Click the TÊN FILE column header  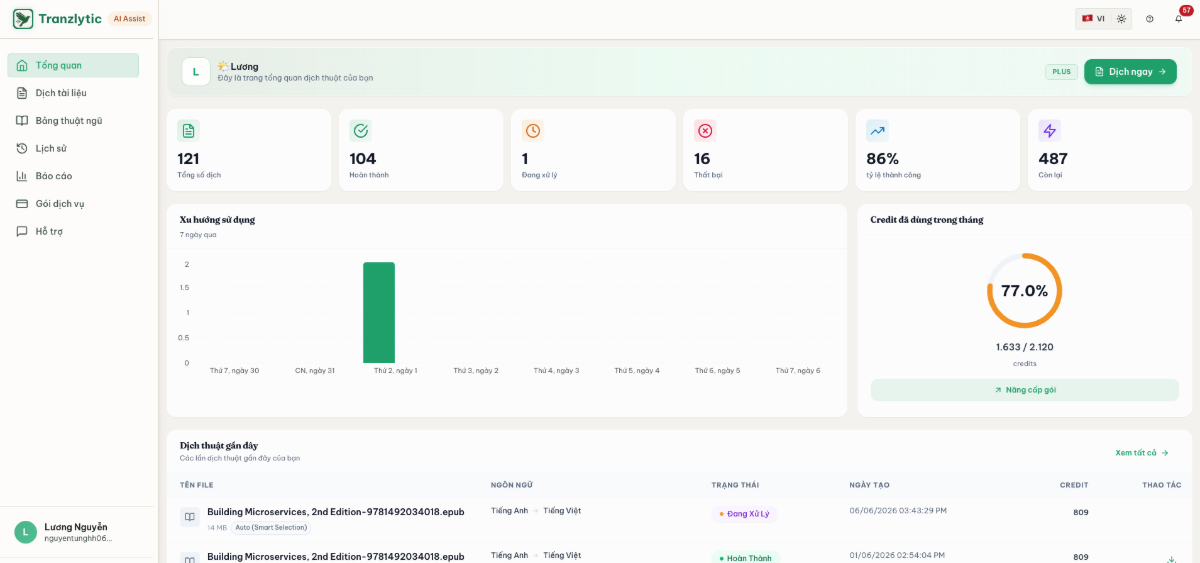pos(197,485)
